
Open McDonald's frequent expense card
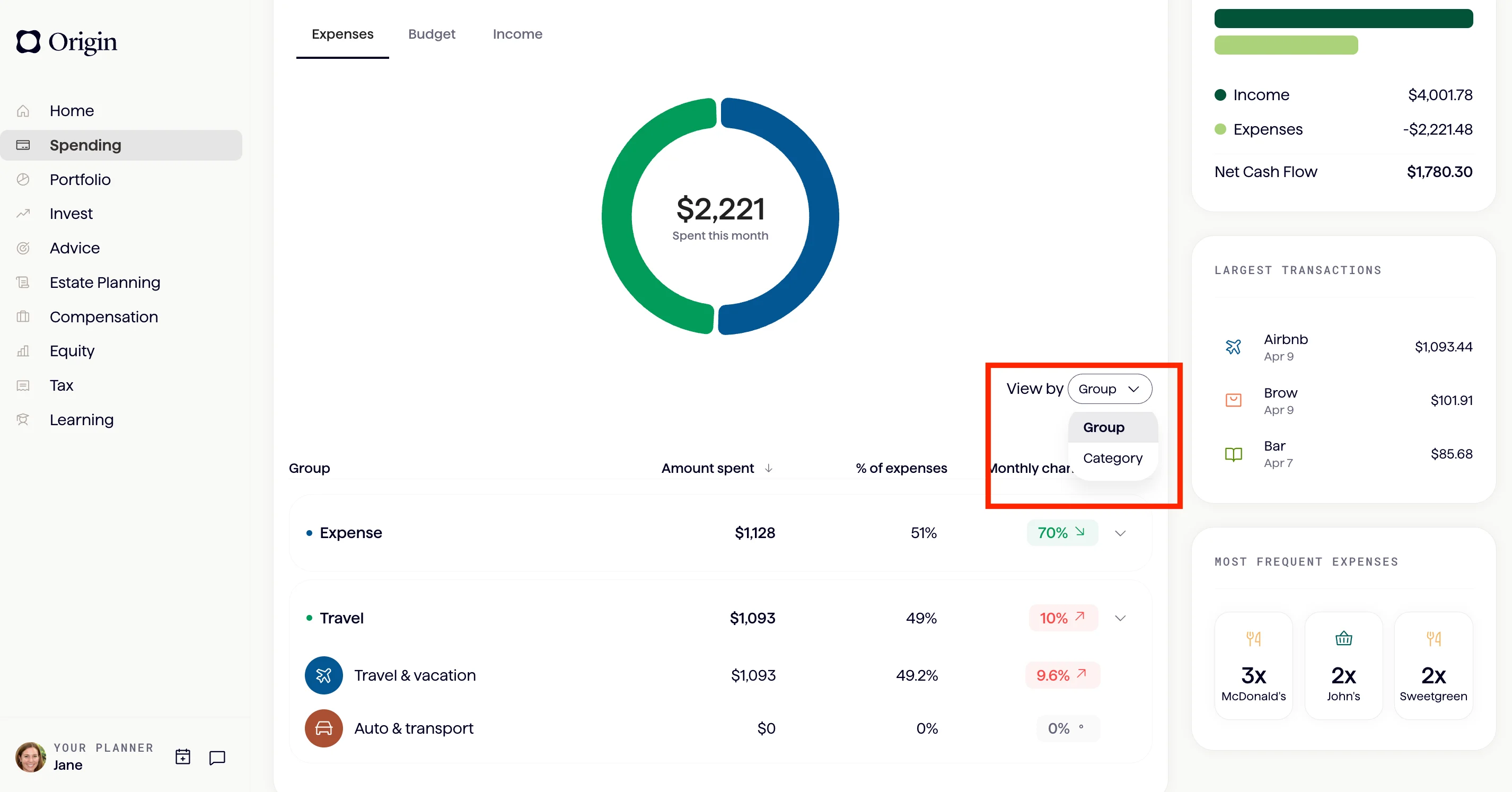[x=1253, y=666]
